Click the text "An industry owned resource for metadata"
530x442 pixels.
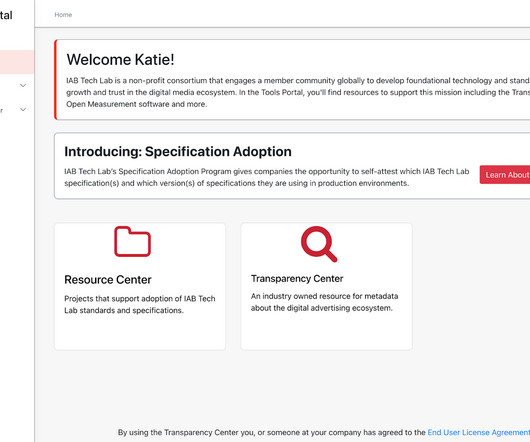point(324,296)
